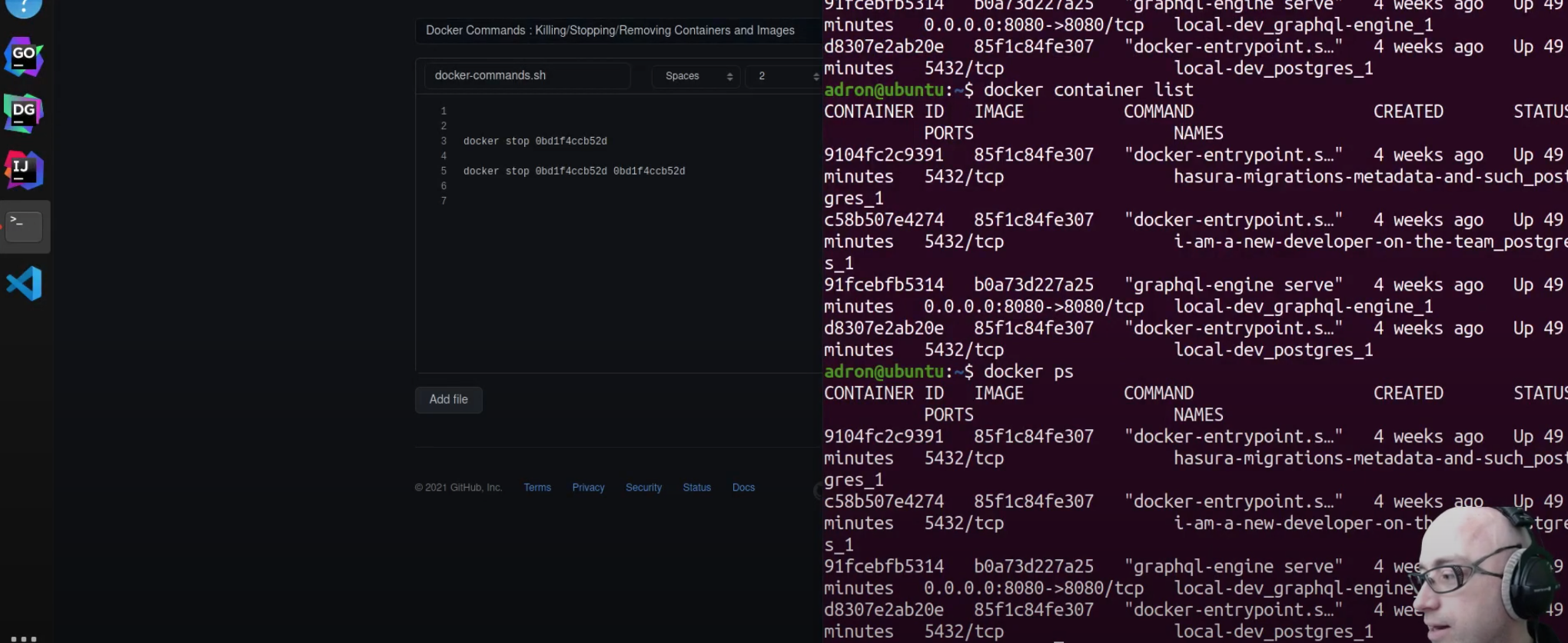Click line number 7 in the gist editor

click(443, 202)
